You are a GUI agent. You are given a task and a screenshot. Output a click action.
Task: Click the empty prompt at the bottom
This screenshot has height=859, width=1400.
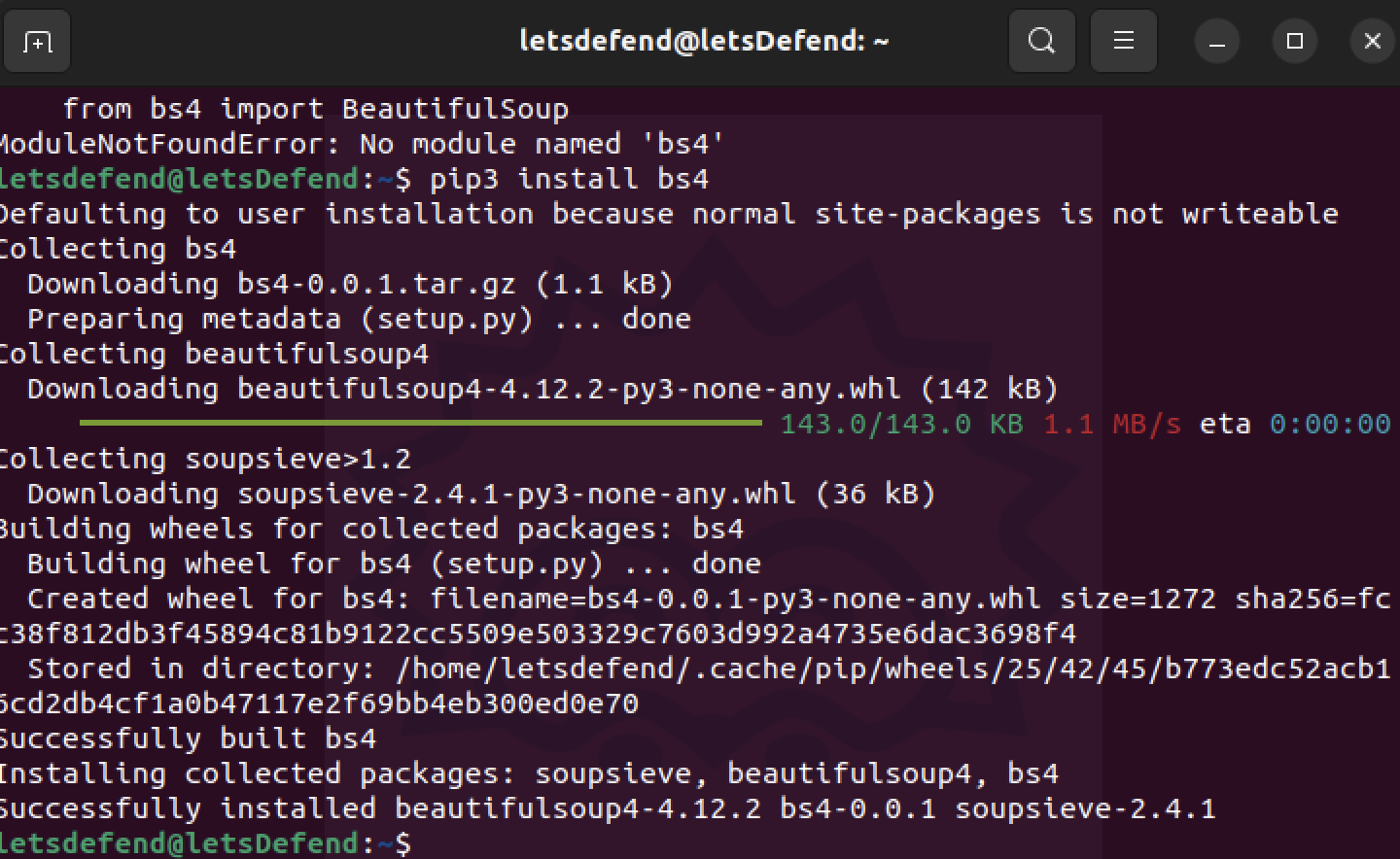205,842
